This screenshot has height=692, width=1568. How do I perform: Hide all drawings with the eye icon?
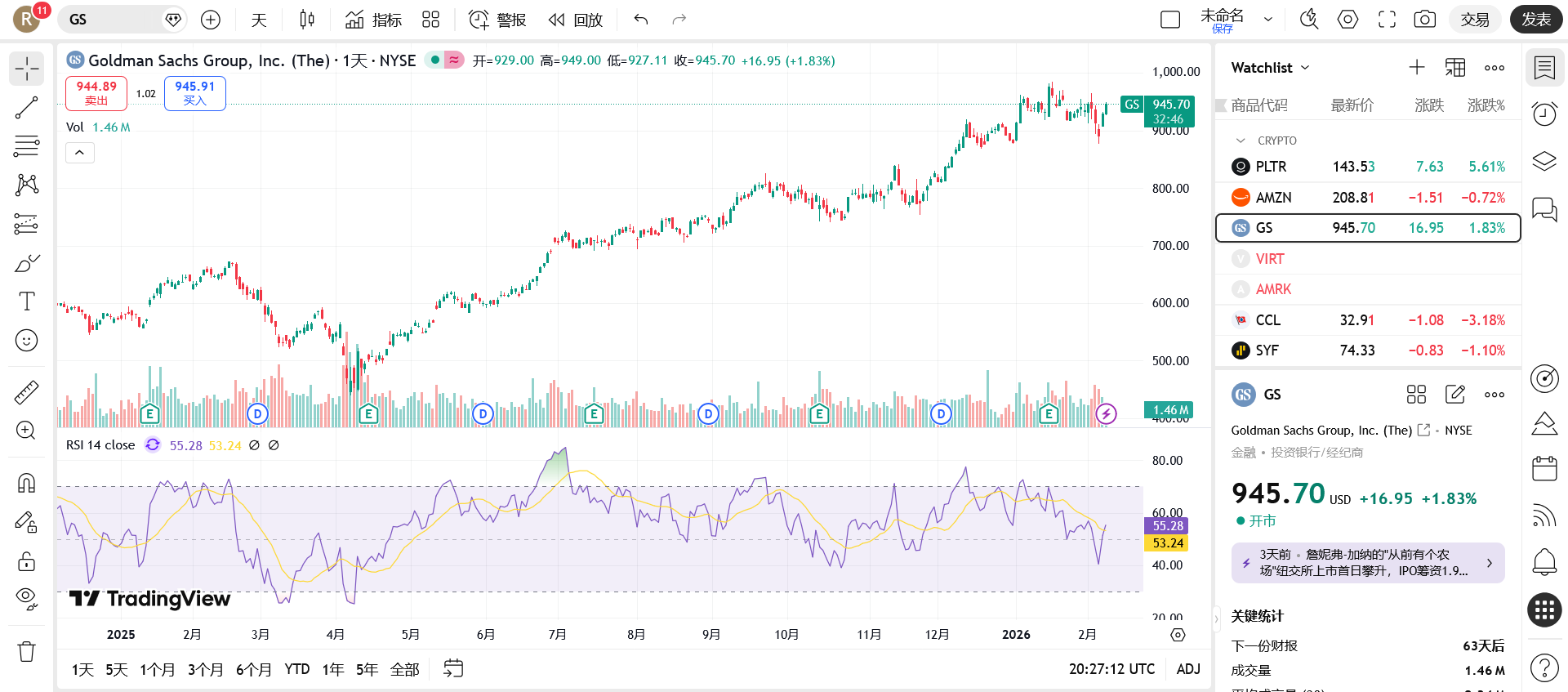click(27, 600)
